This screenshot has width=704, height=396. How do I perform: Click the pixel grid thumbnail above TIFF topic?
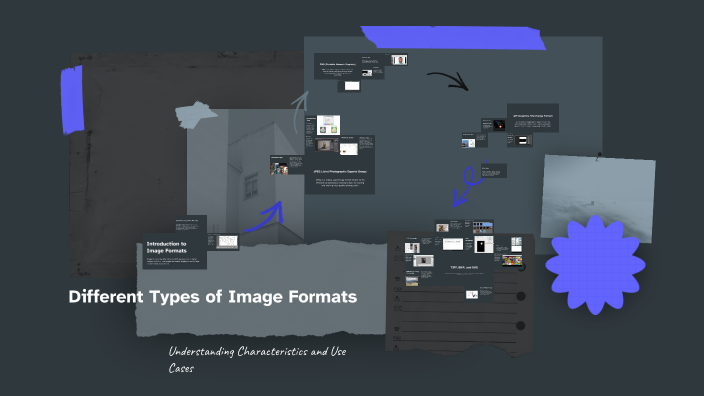483,227
